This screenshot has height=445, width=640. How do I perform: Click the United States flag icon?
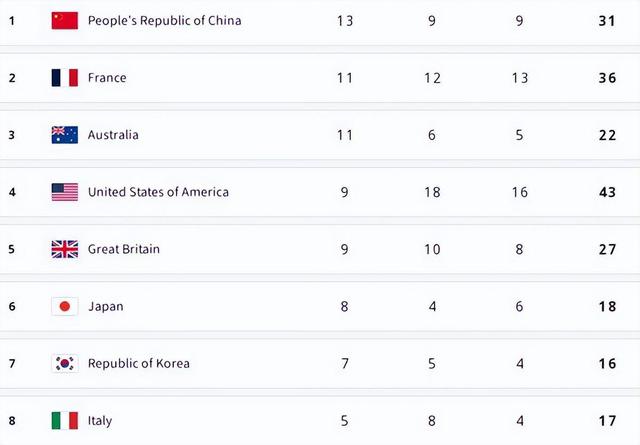(x=64, y=192)
